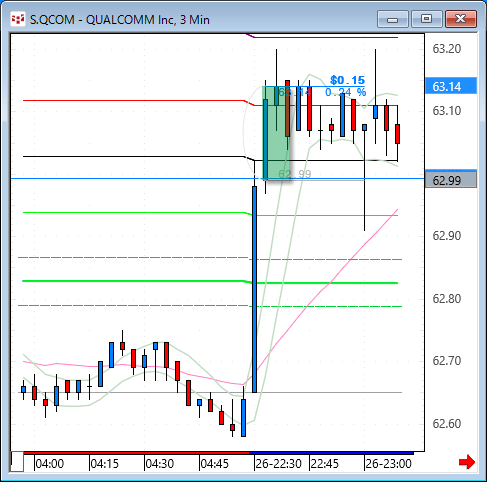Click the 04:15 time axis label
This screenshot has height=482, width=487.
point(105,464)
